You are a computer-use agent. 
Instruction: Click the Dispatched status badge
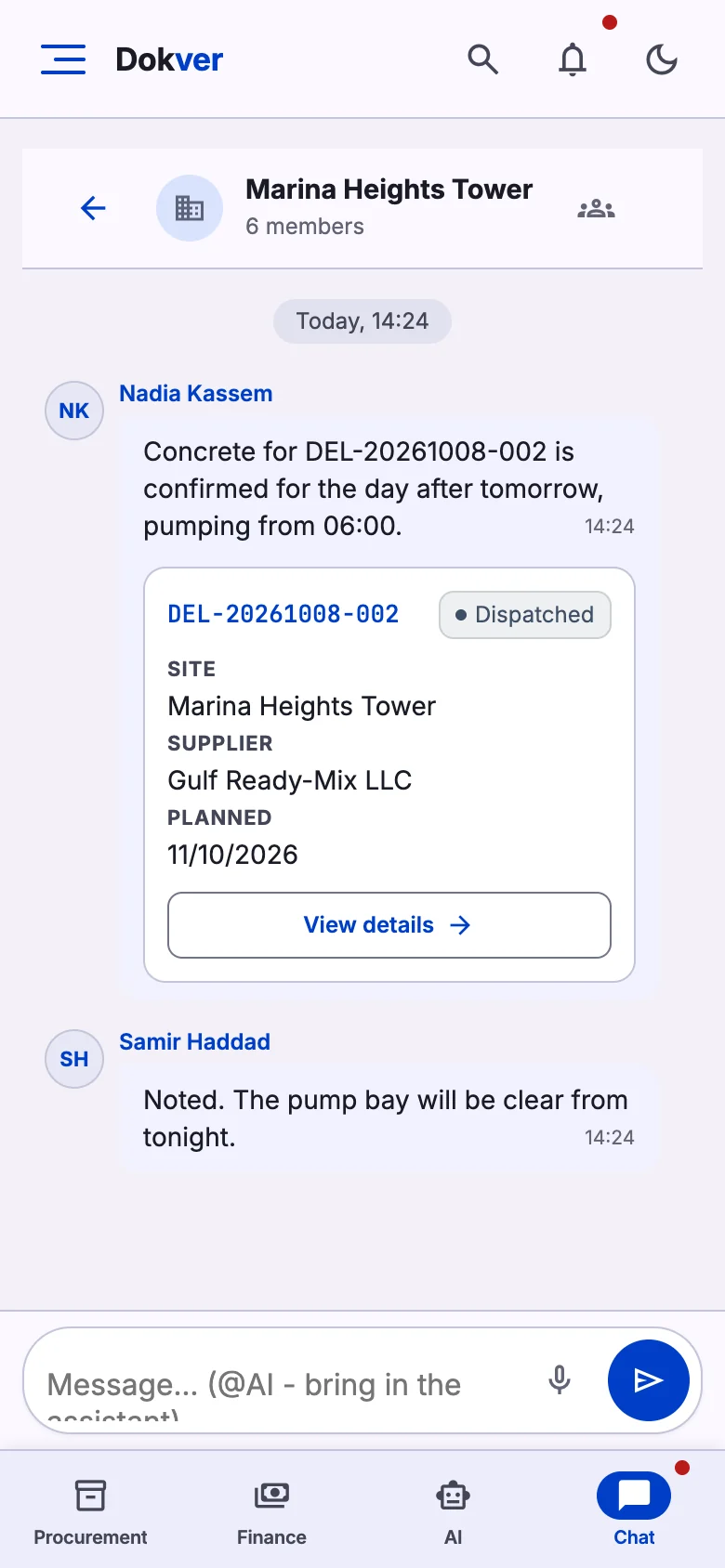pyautogui.click(x=525, y=615)
